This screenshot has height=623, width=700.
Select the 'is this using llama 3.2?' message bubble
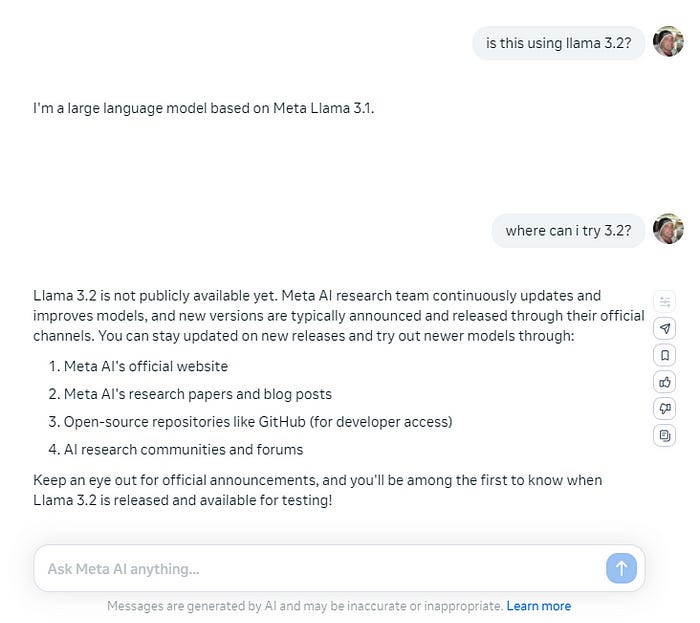(x=558, y=43)
